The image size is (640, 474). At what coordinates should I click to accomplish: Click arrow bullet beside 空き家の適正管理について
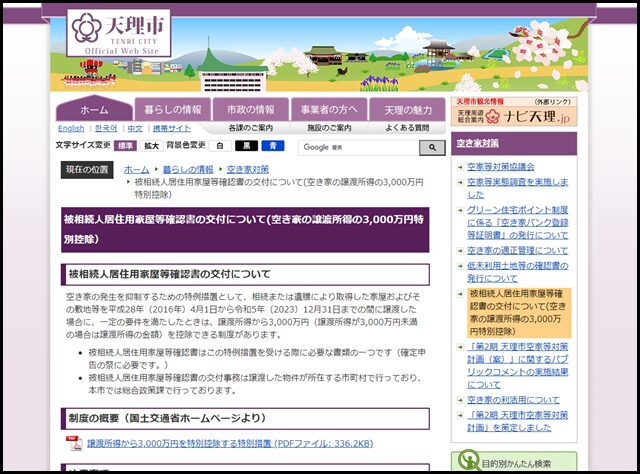(460, 251)
